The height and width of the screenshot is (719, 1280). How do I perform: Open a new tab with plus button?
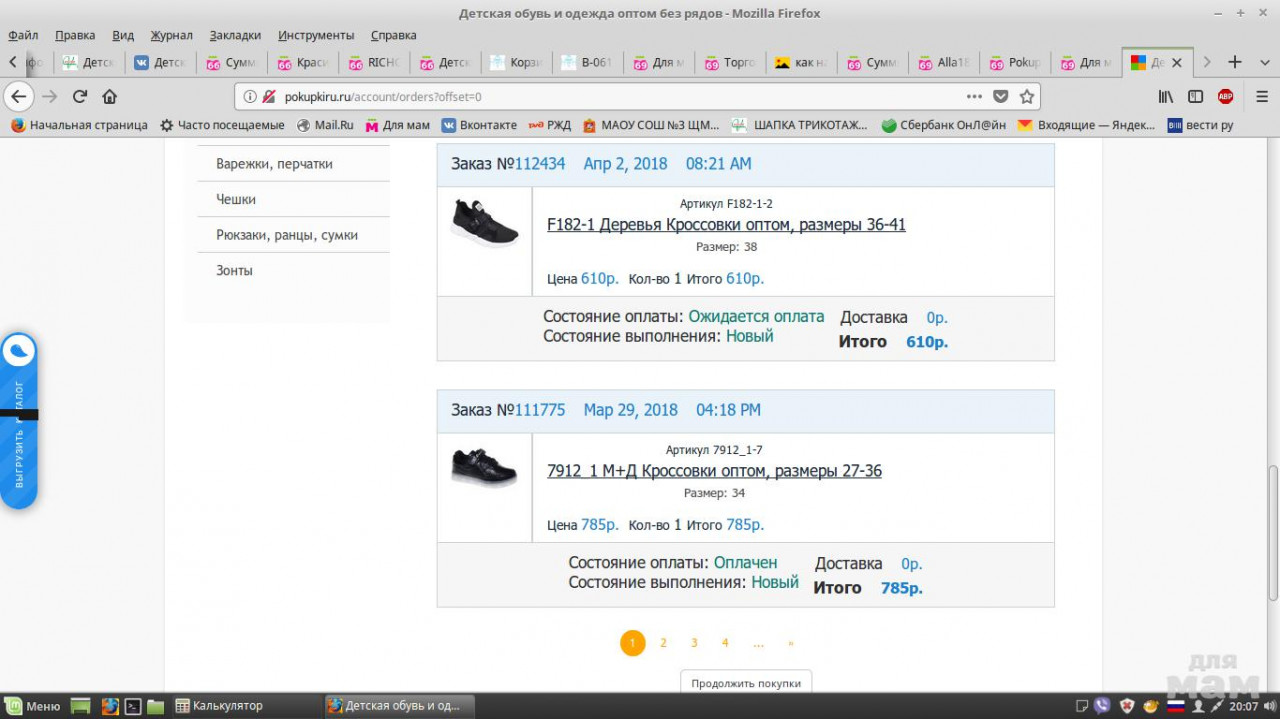[x=1235, y=62]
